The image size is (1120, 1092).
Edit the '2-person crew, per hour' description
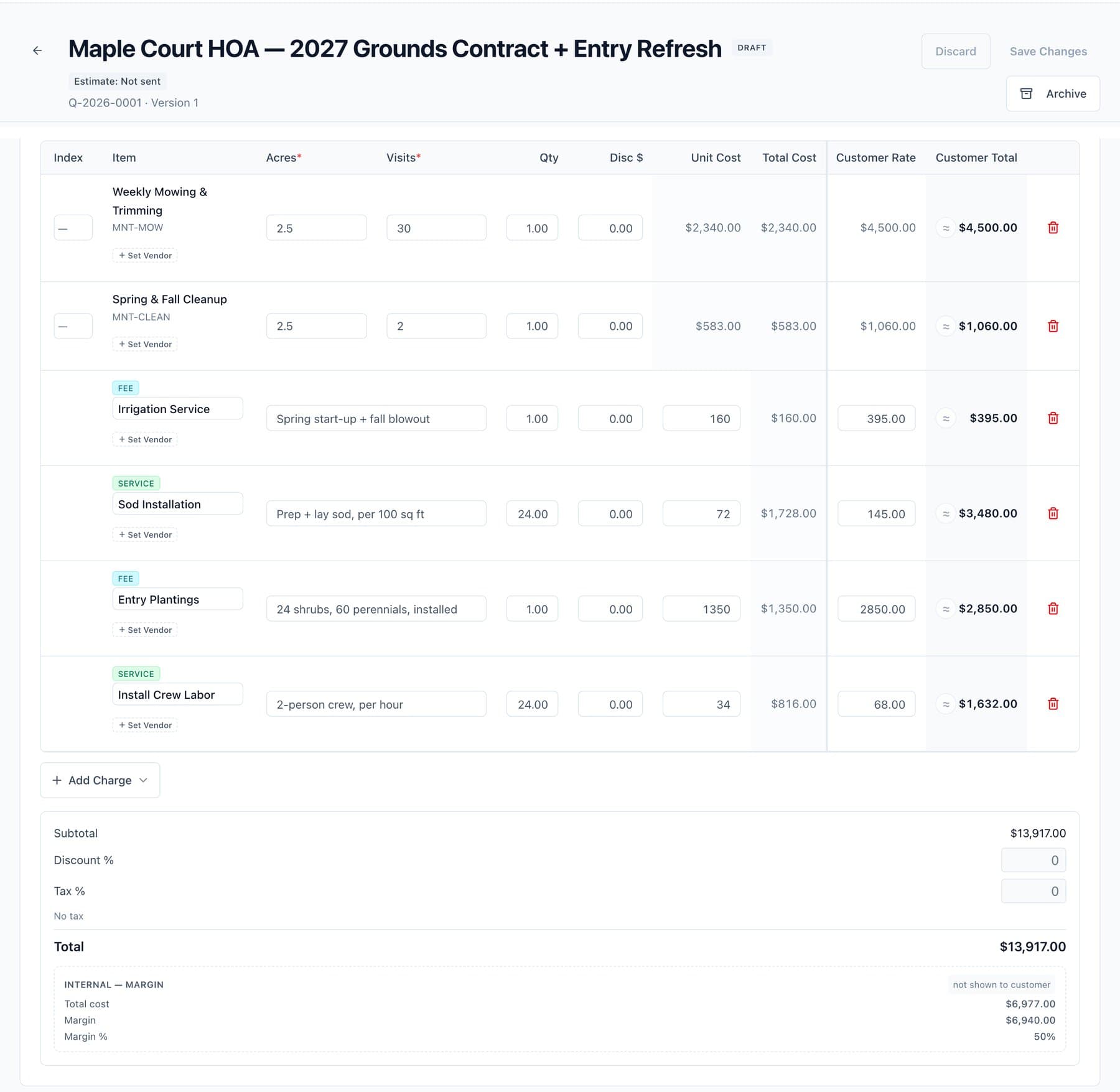coord(376,704)
